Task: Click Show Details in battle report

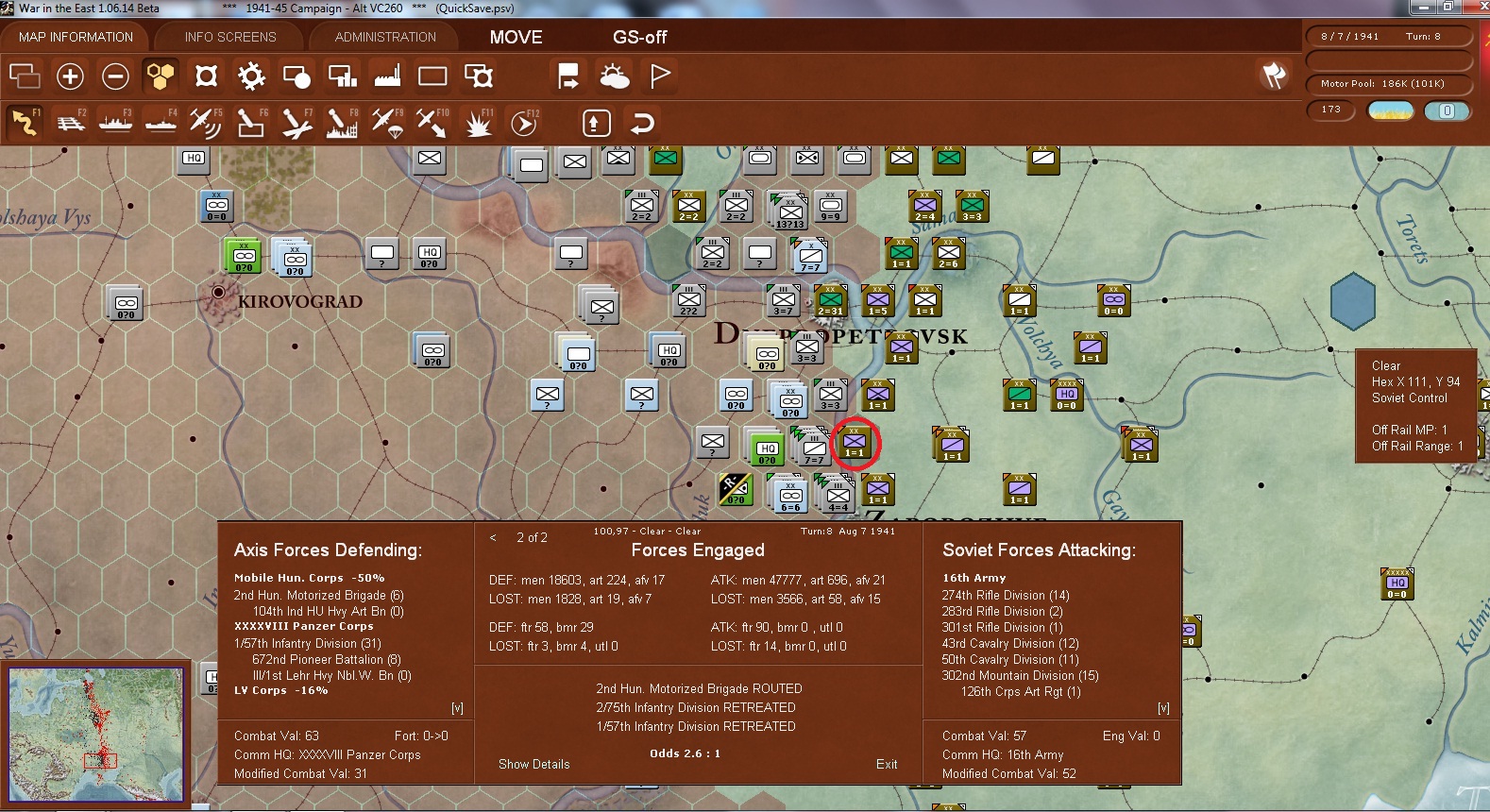Action: coord(534,764)
